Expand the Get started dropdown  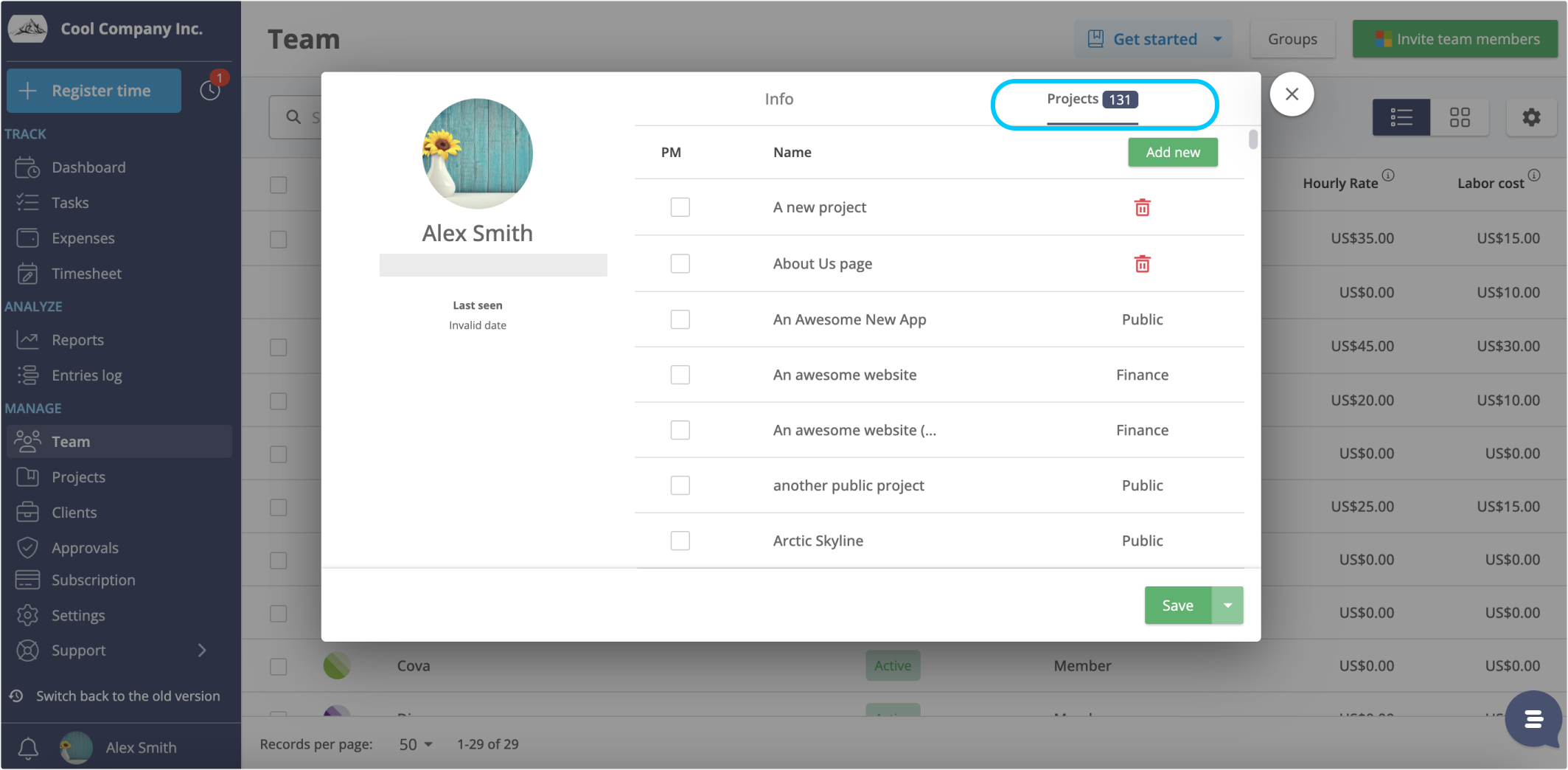coord(1218,38)
